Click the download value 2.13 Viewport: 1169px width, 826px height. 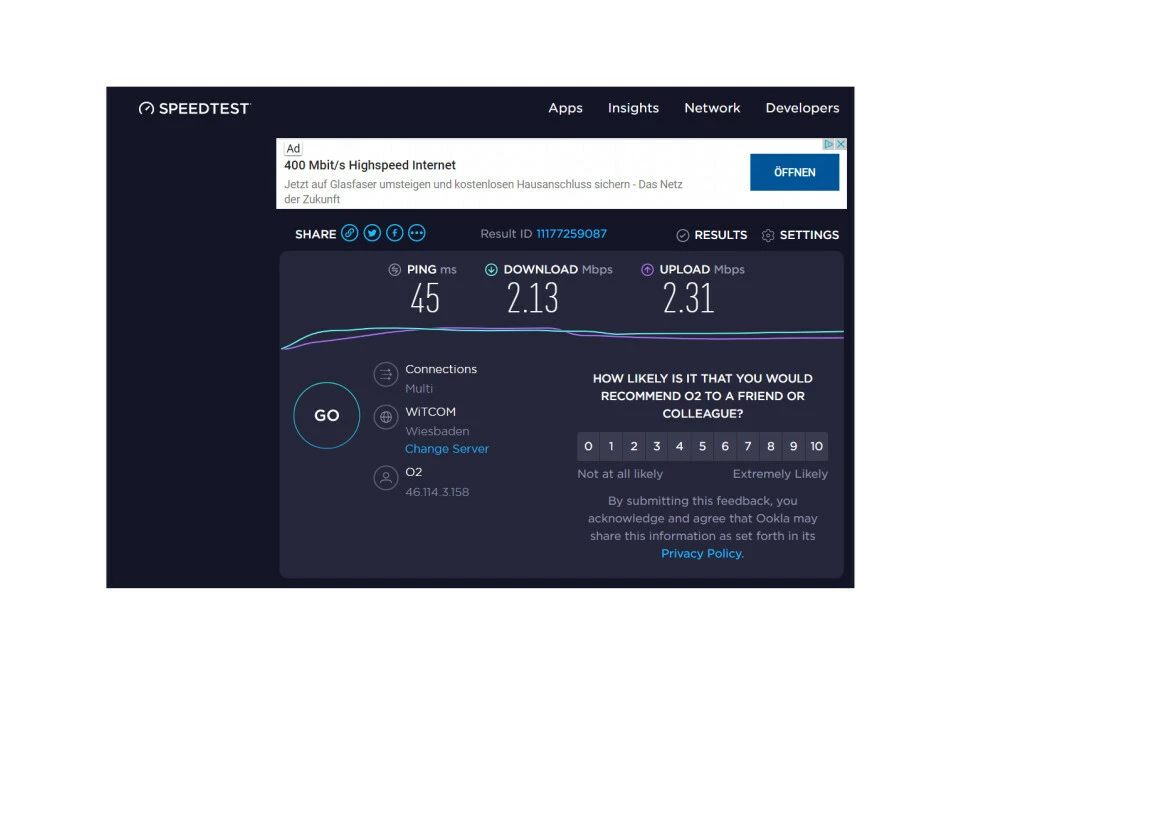click(x=532, y=298)
